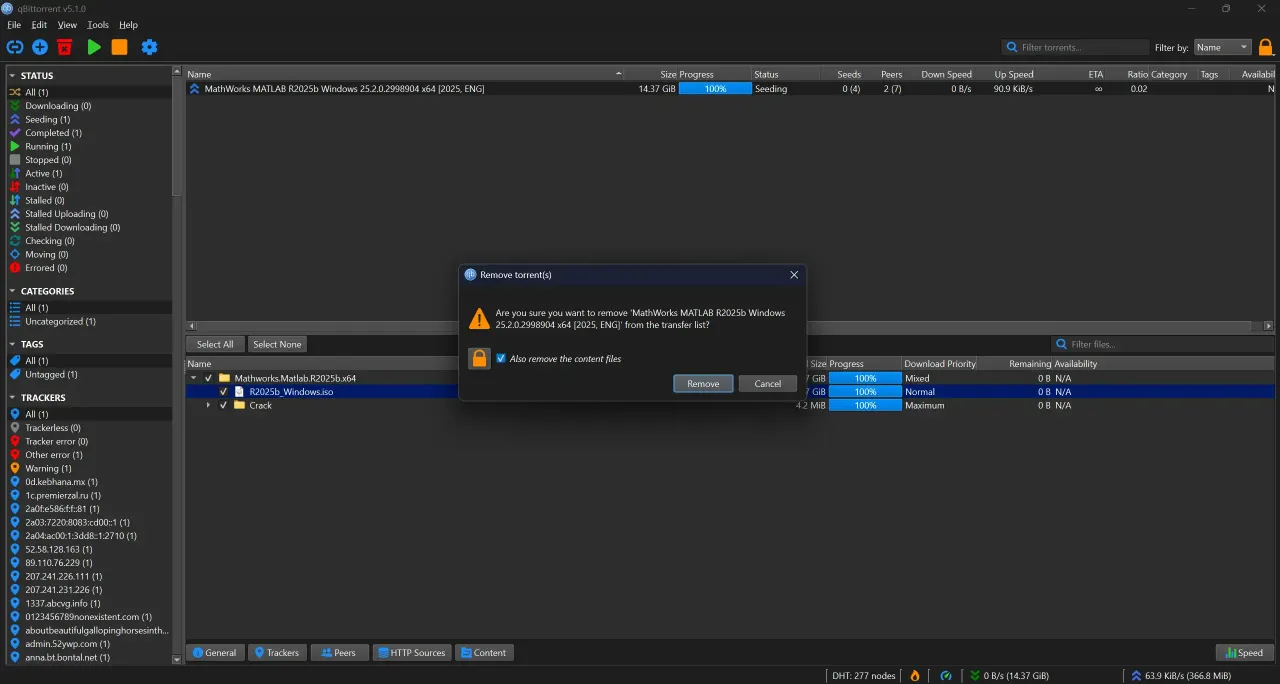The height and width of the screenshot is (684, 1280).
Task: Click the lock icon in the Remove dialog
Action: (x=480, y=358)
